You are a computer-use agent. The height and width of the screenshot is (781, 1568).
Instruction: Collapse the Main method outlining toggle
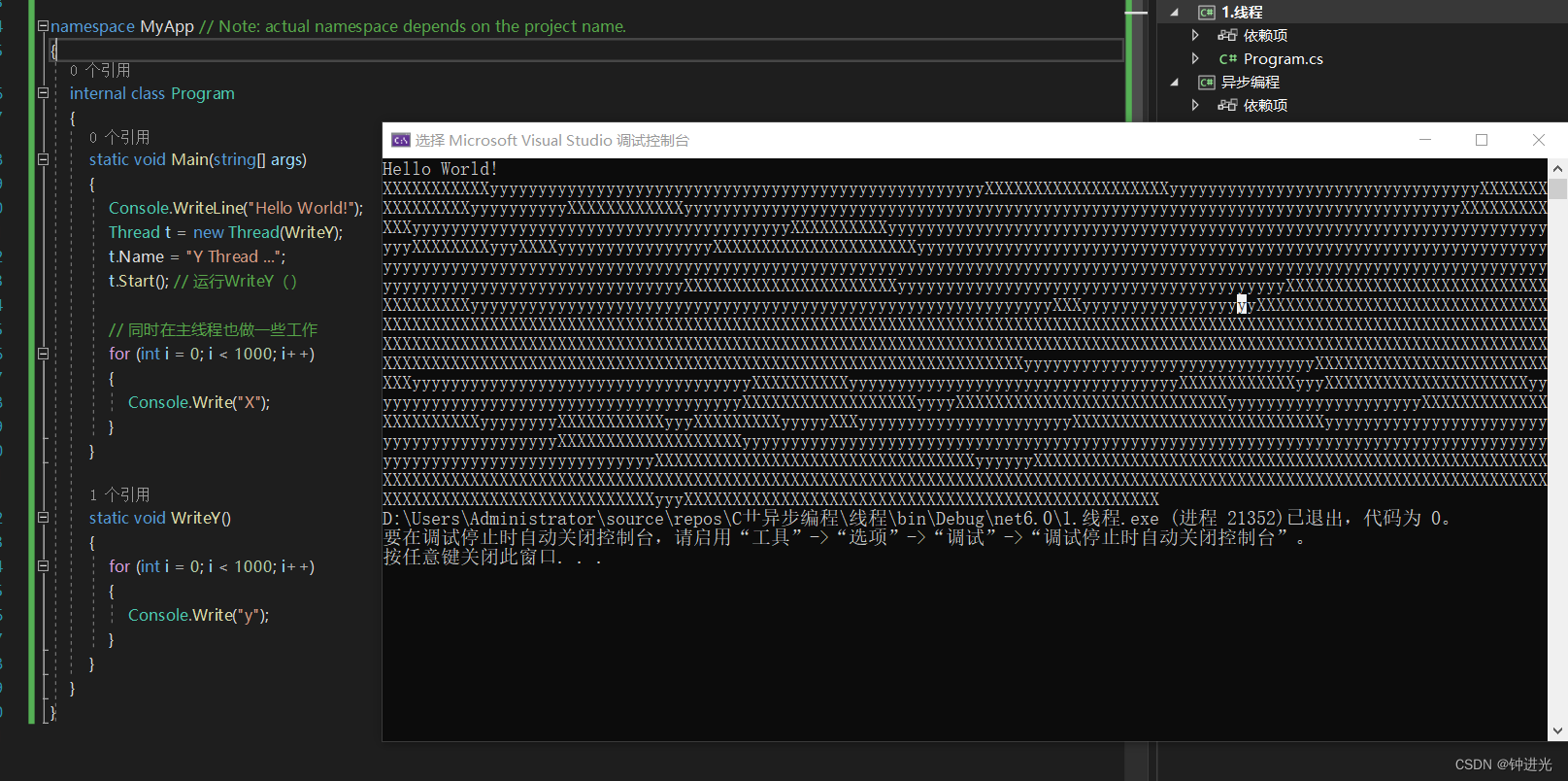[x=43, y=159]
